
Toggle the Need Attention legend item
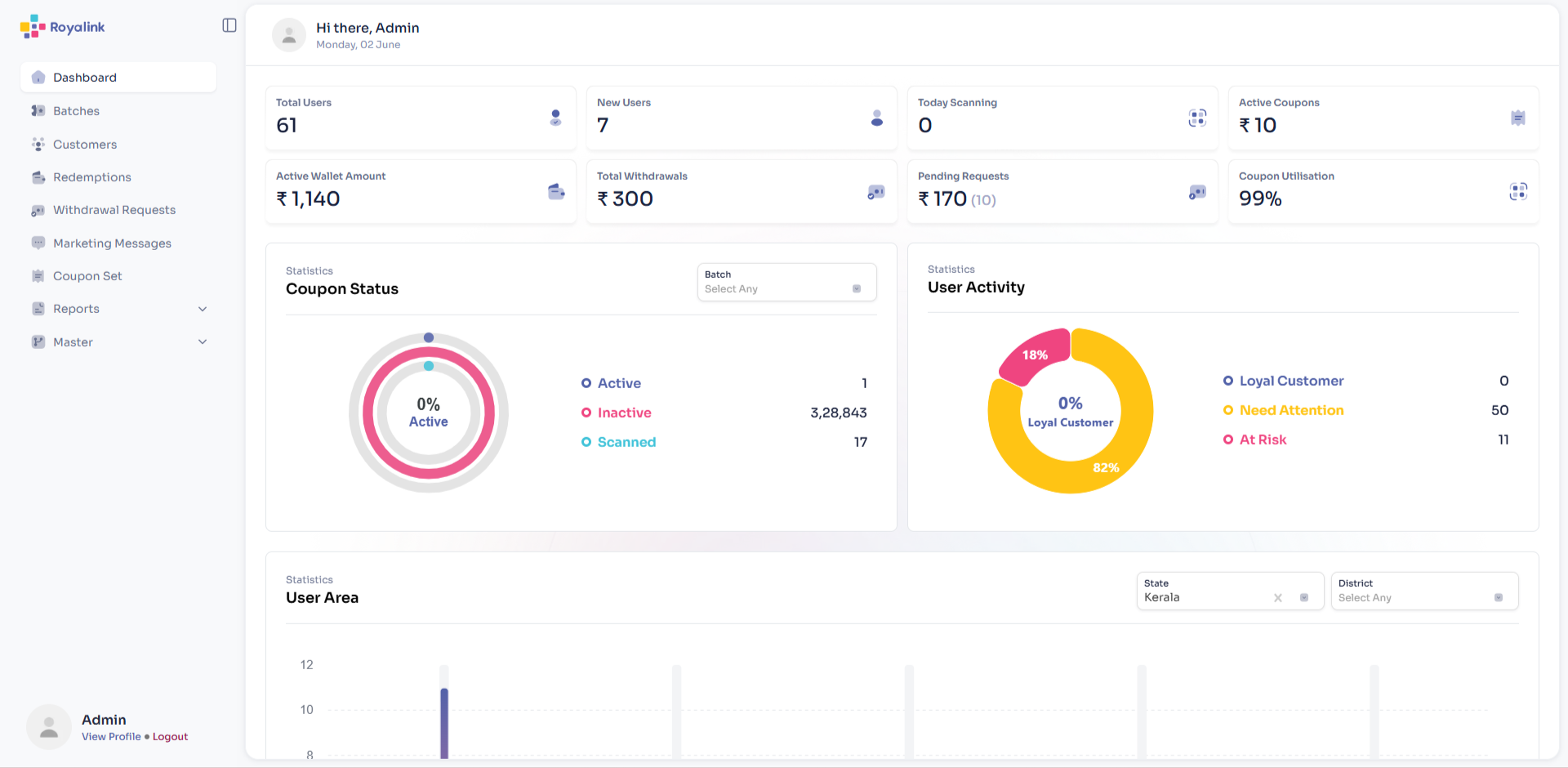tap(1283, 410)
